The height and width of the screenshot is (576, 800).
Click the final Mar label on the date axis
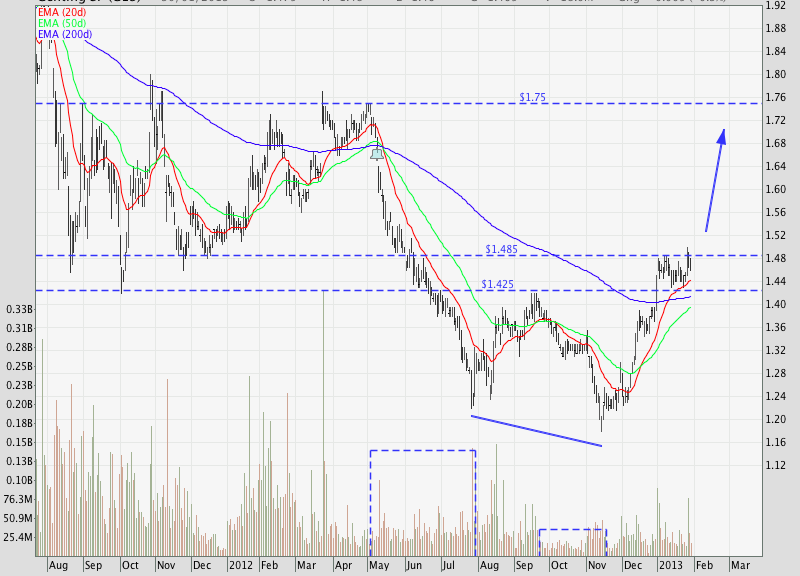coord(740,565)
